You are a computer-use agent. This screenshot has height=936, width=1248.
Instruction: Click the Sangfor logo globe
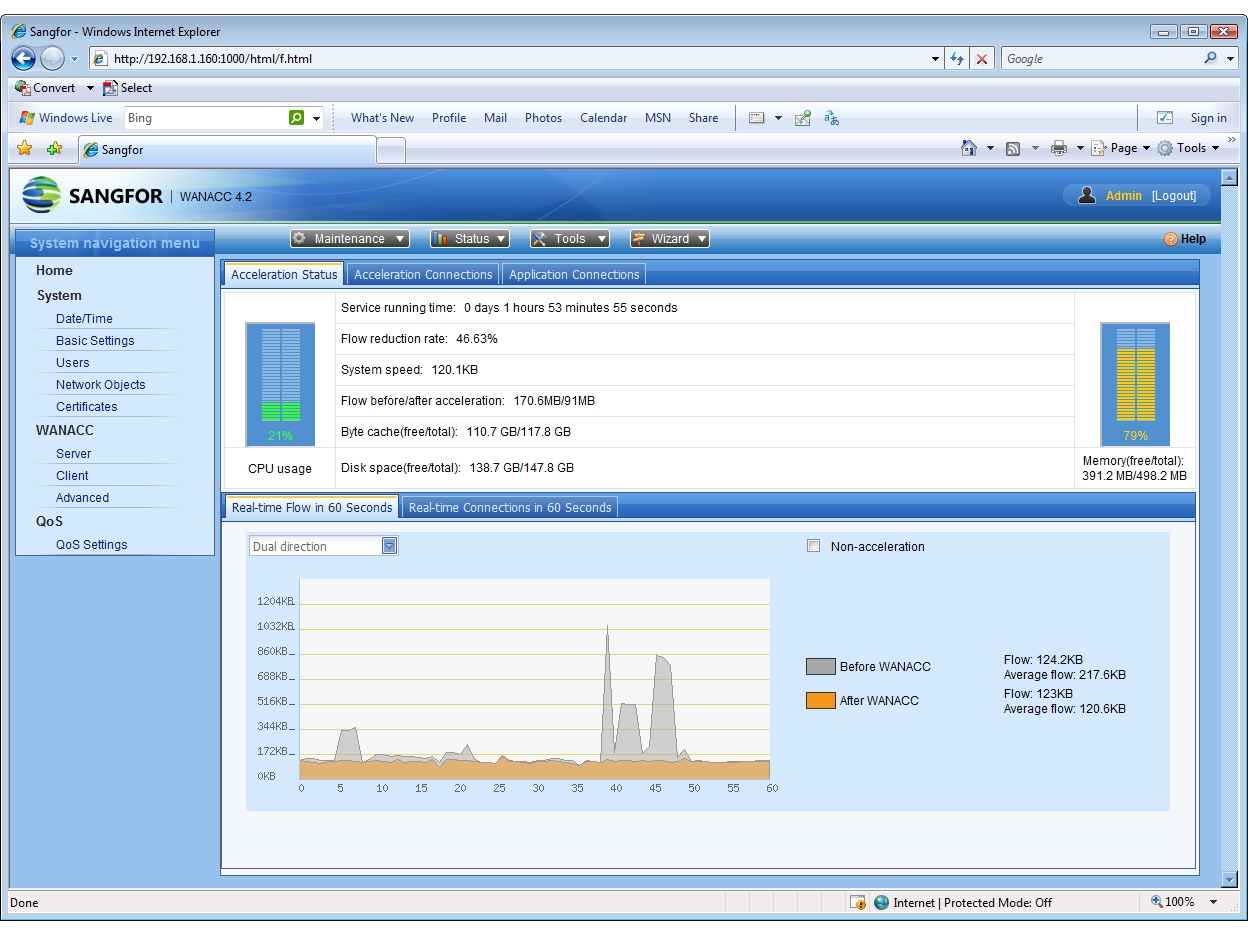click(x=41, y=195)
